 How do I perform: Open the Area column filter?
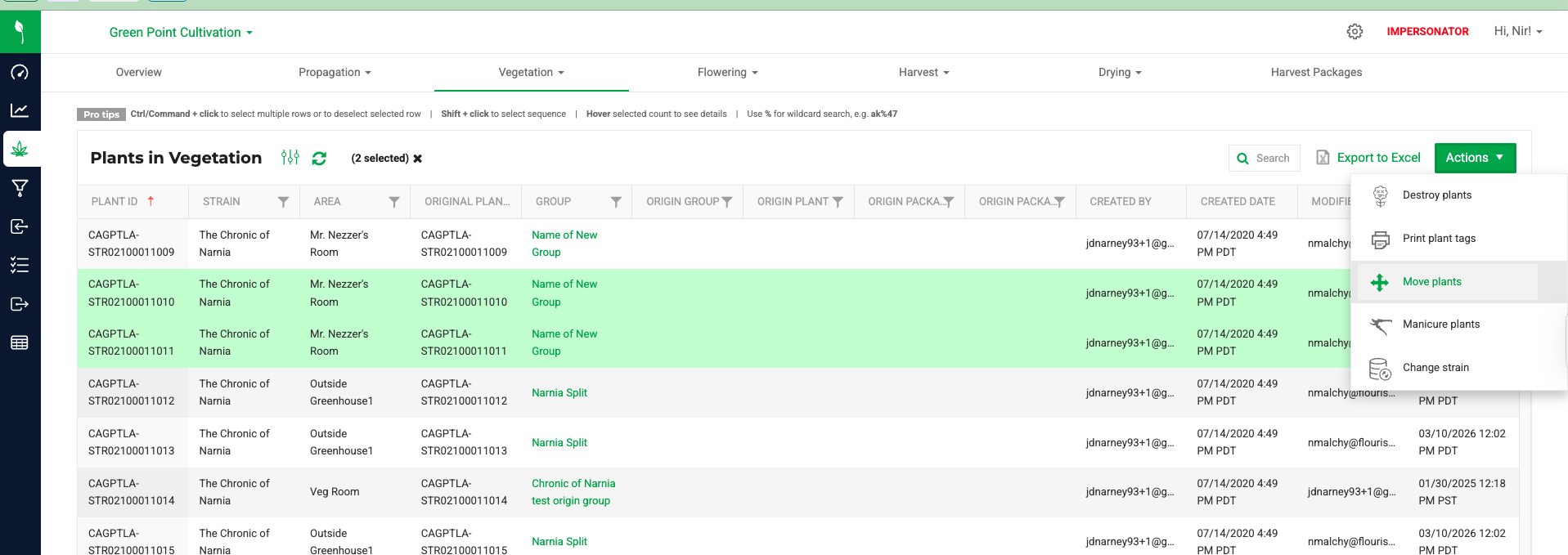coord(394,202)
